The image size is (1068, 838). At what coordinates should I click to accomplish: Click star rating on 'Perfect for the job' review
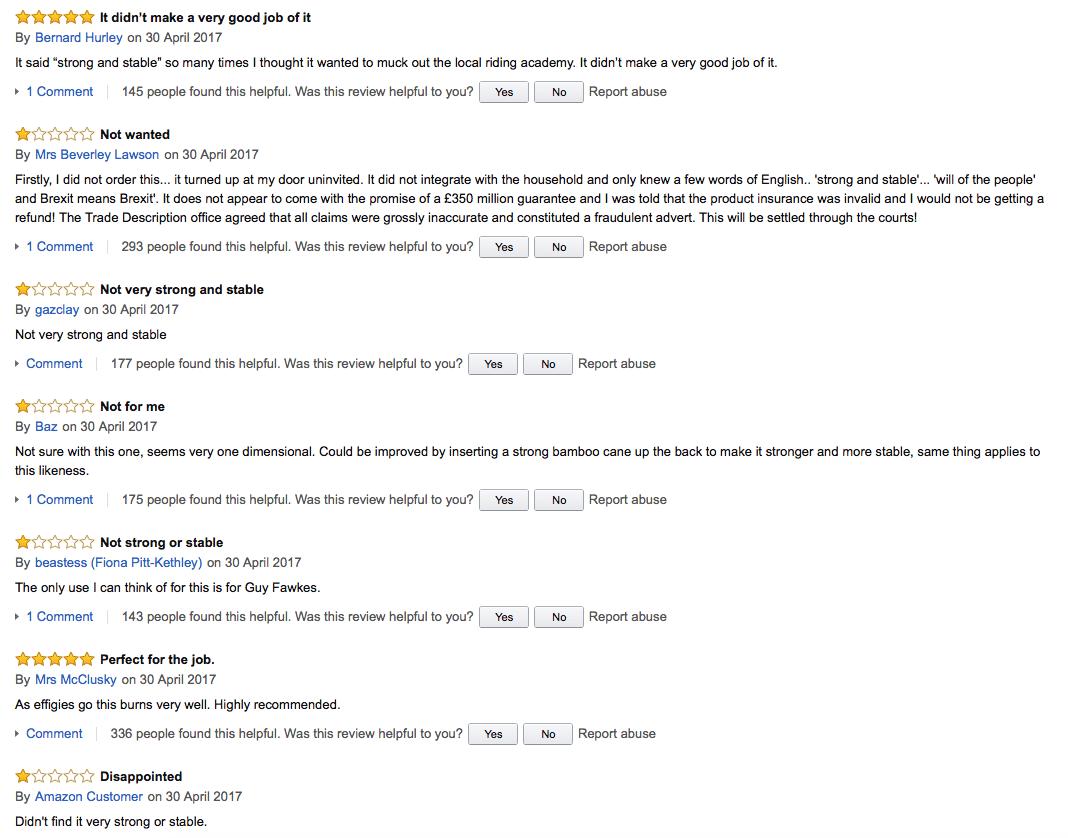(54, 659)
